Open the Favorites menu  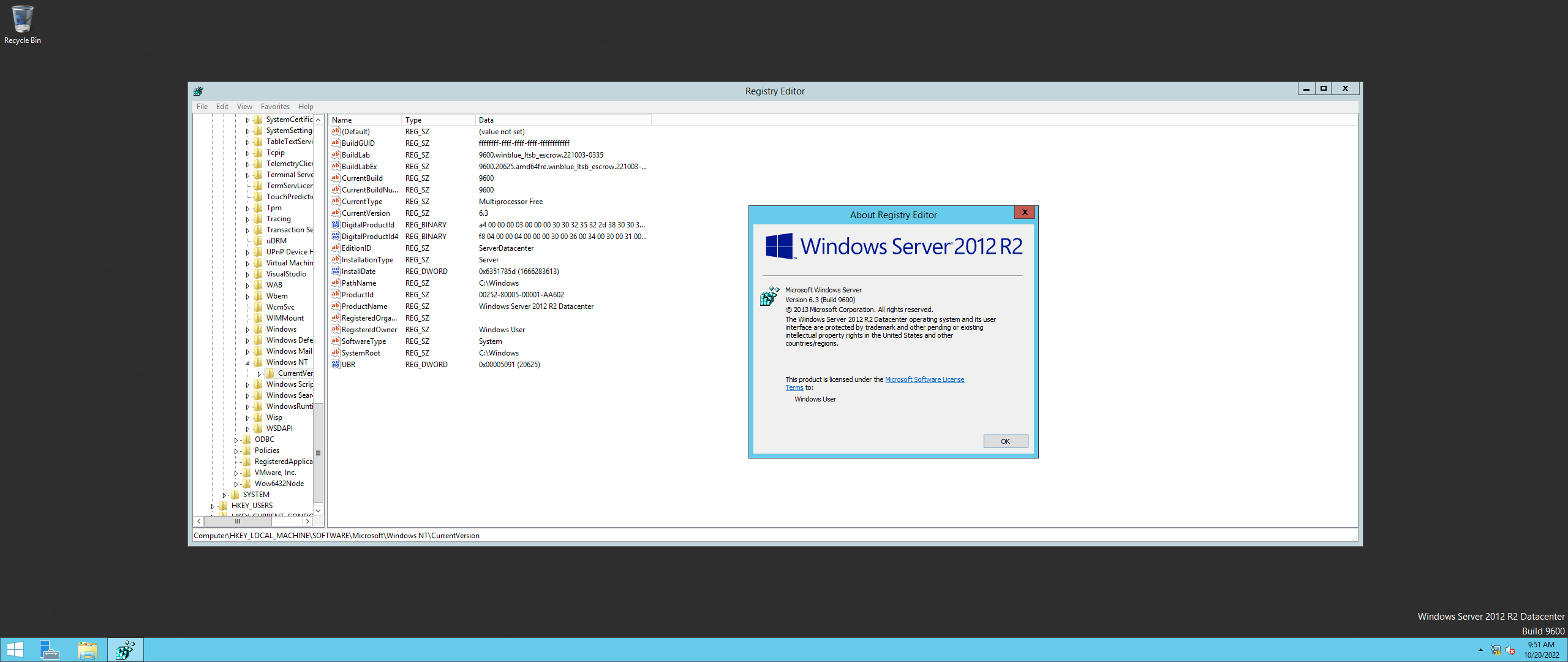tap(275, 107)
